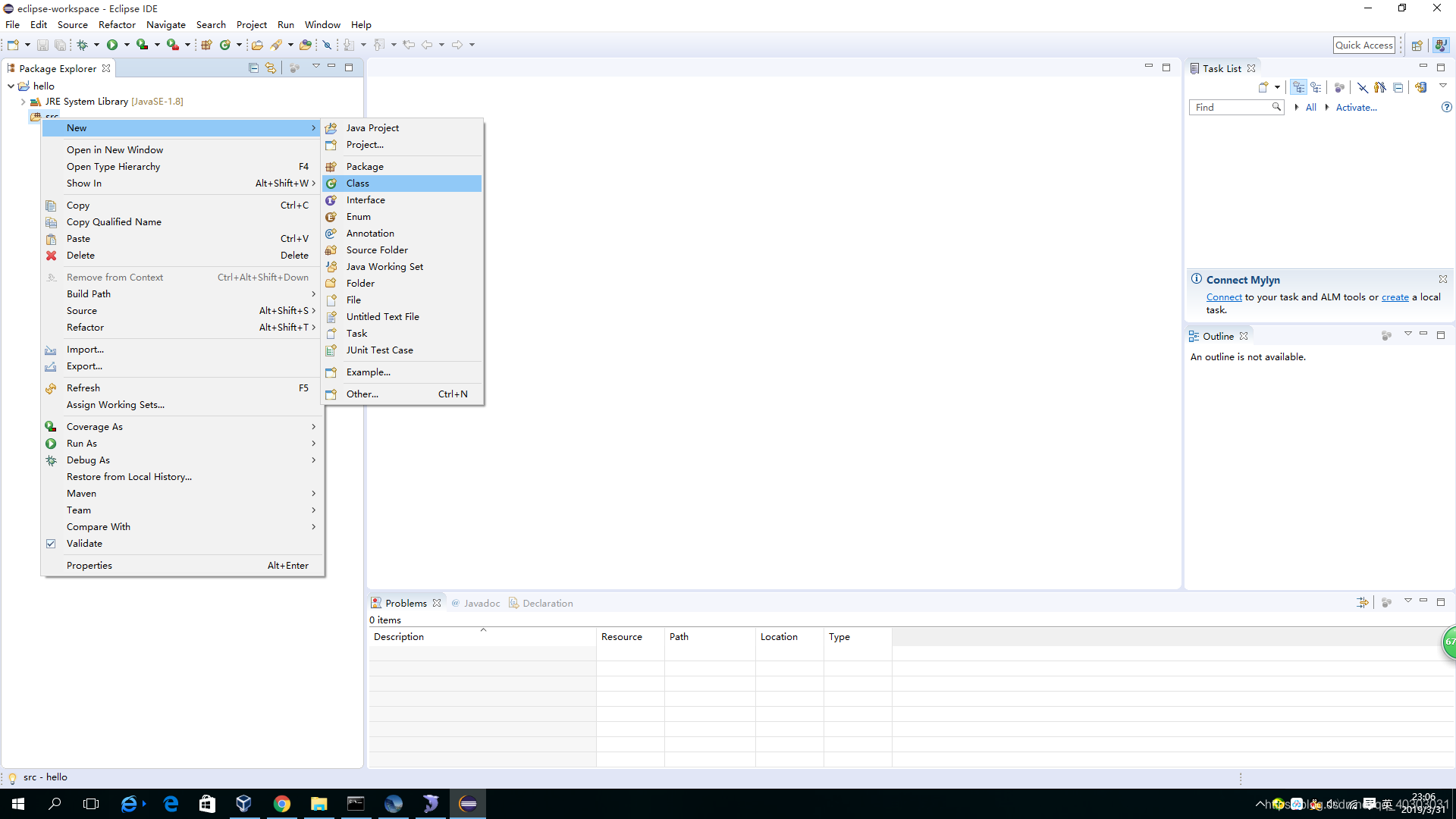Click the Save toolbar icon

(x=42, y=45)
